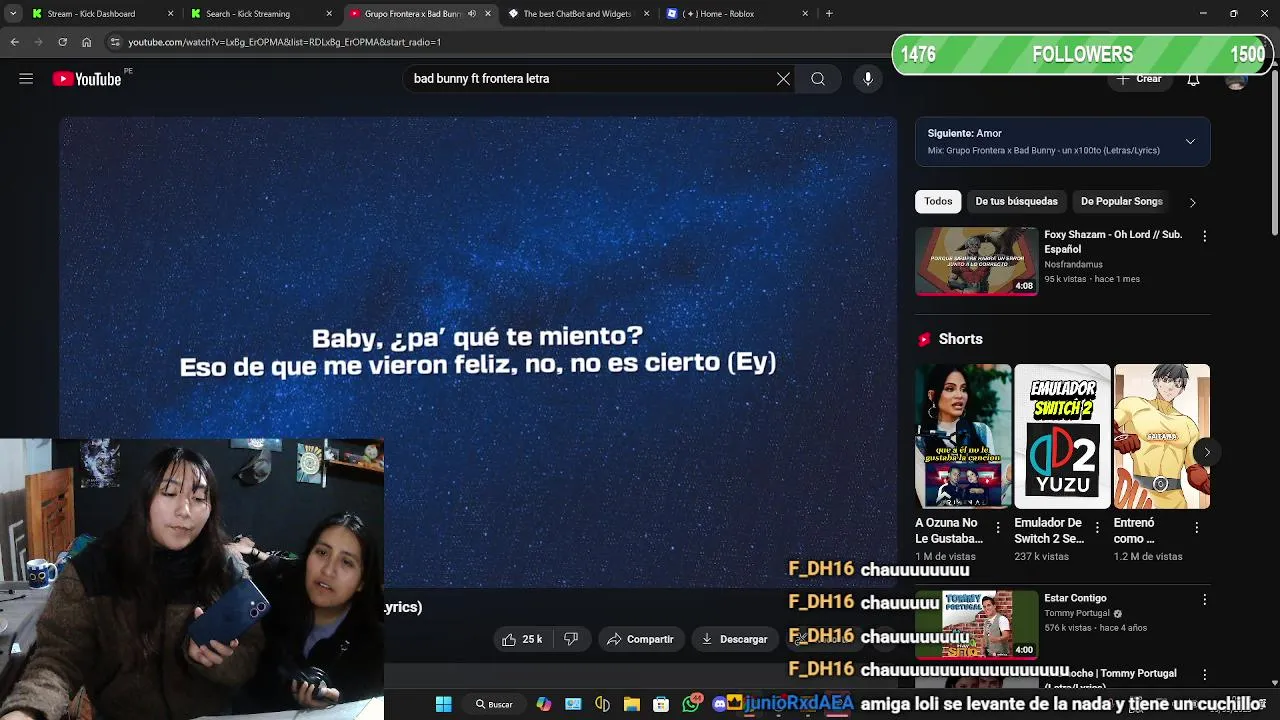
Task: Open Discord from taskbar
Action: pos(719,704)
